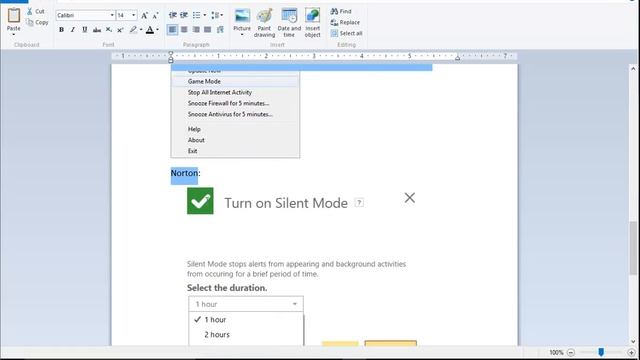Align text left
The width and height of the screenshot is (640, 360).
[172, 29]
